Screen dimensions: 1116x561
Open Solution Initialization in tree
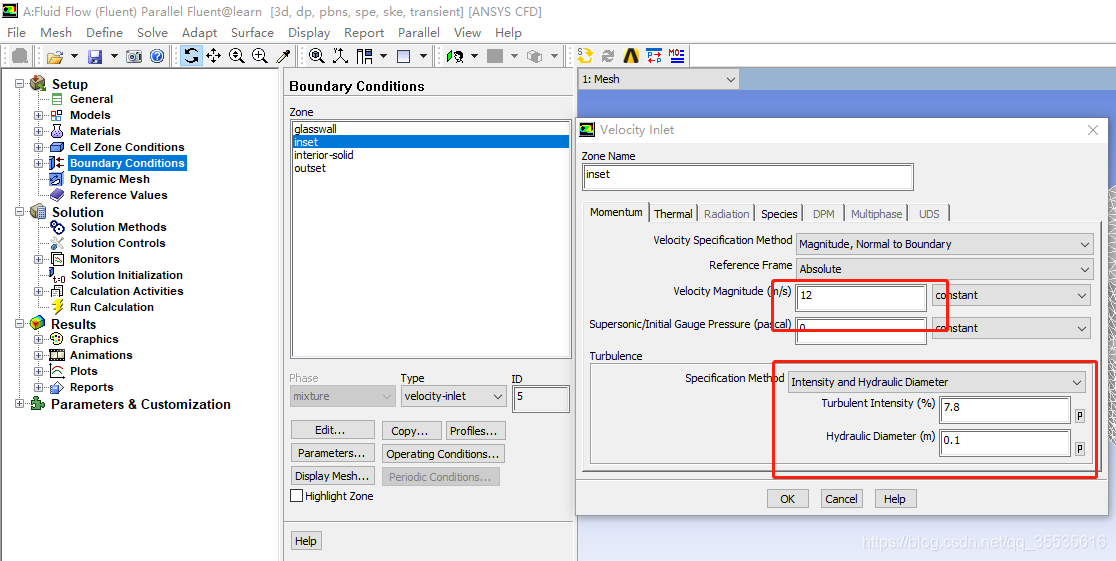[126, 276]
